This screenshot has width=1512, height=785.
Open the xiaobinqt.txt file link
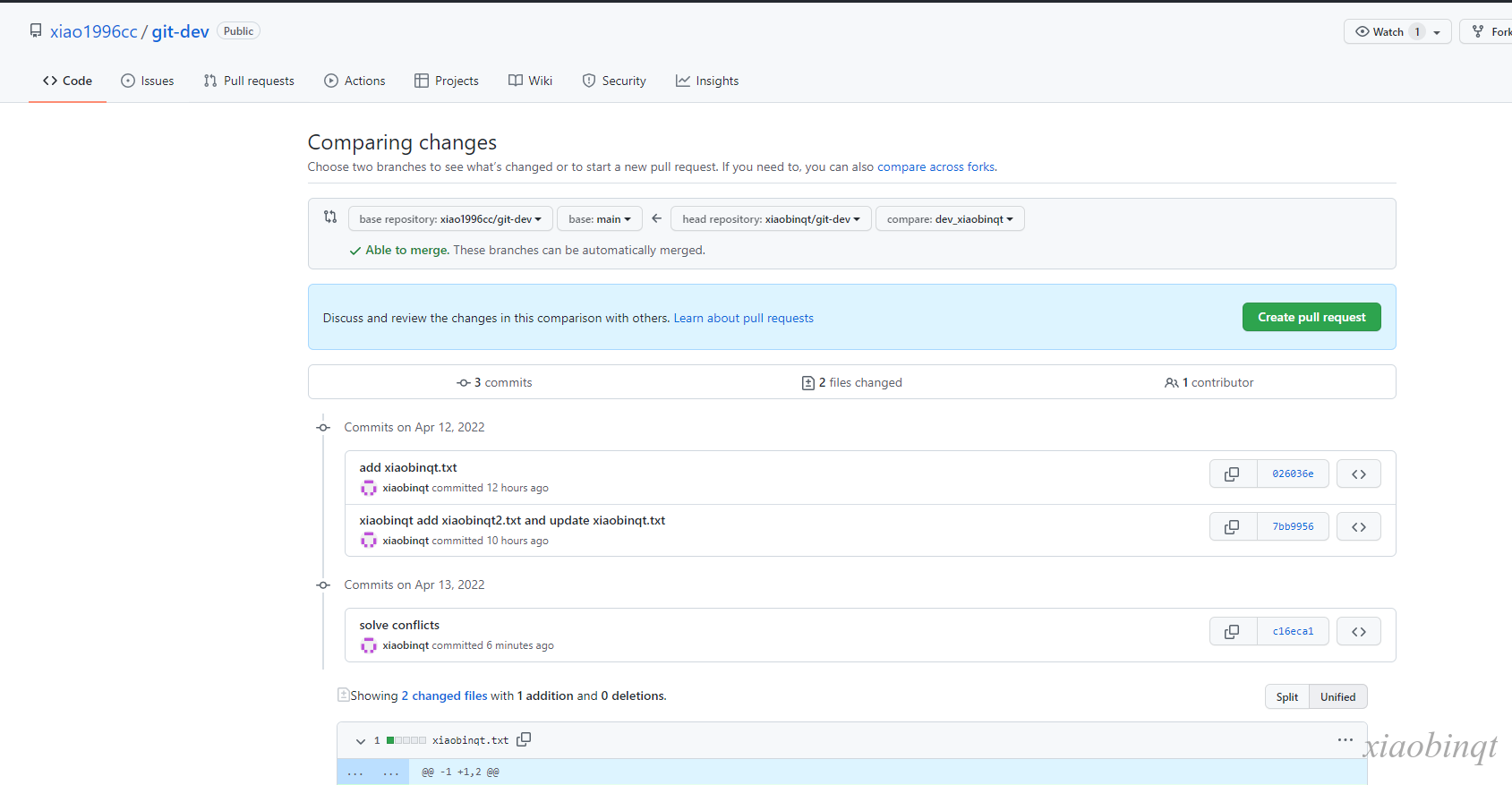(x=470, y=740)
